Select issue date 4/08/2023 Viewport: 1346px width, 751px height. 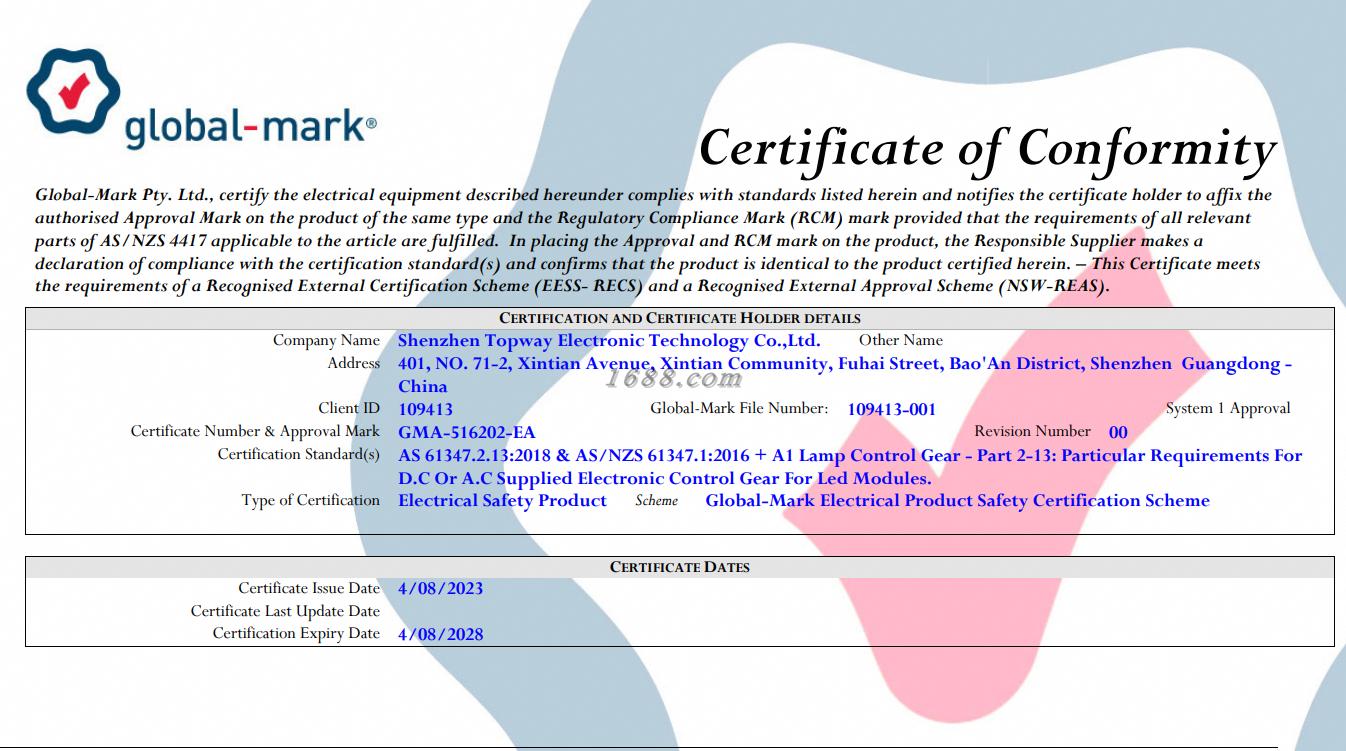coord(440,588)
